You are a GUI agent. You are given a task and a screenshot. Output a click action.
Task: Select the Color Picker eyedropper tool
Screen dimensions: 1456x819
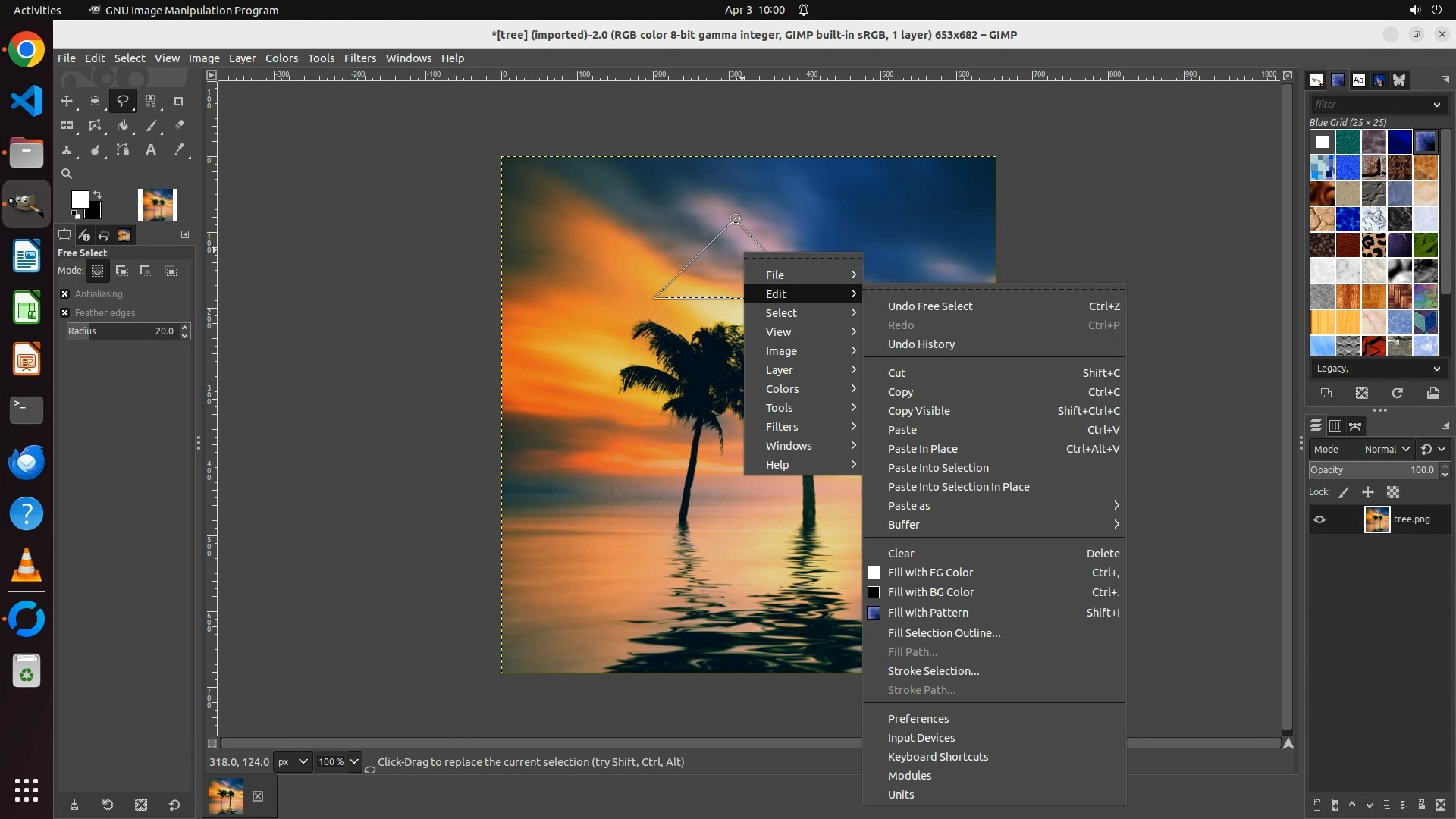[x=179, y=150]
